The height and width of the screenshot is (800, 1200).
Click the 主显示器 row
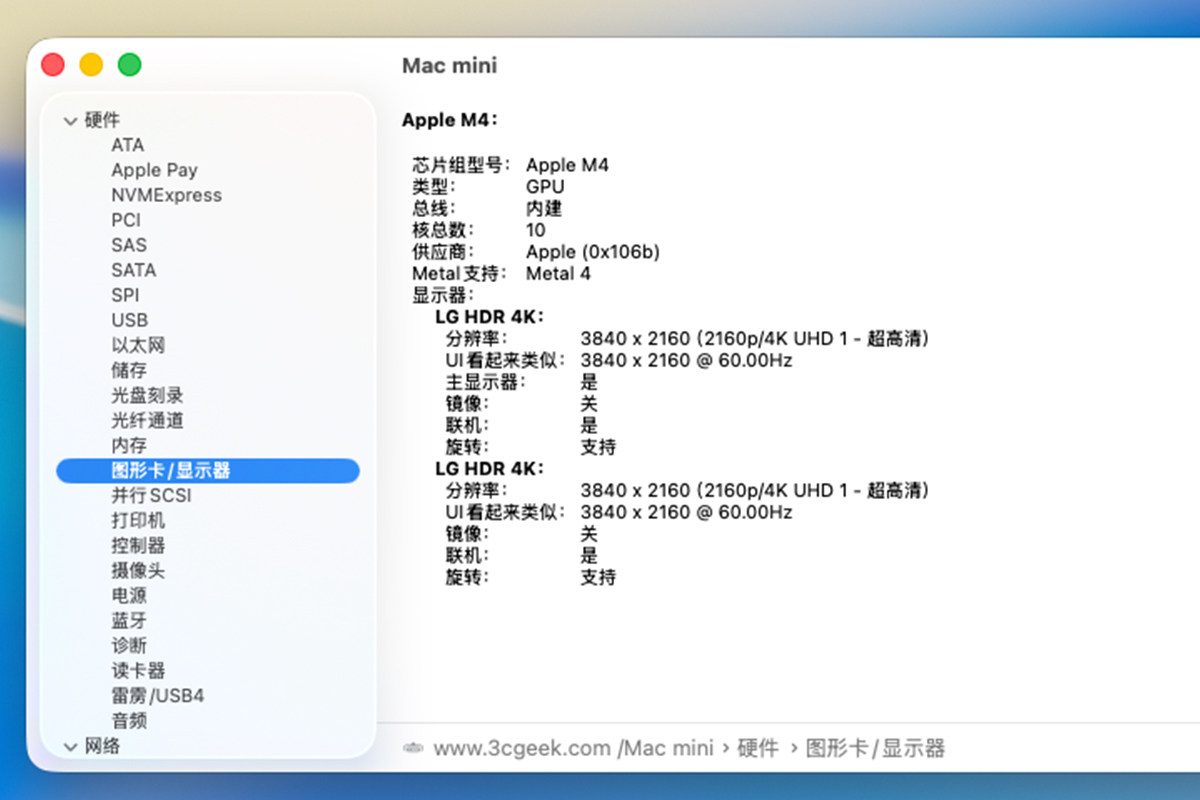coord(521,382)
